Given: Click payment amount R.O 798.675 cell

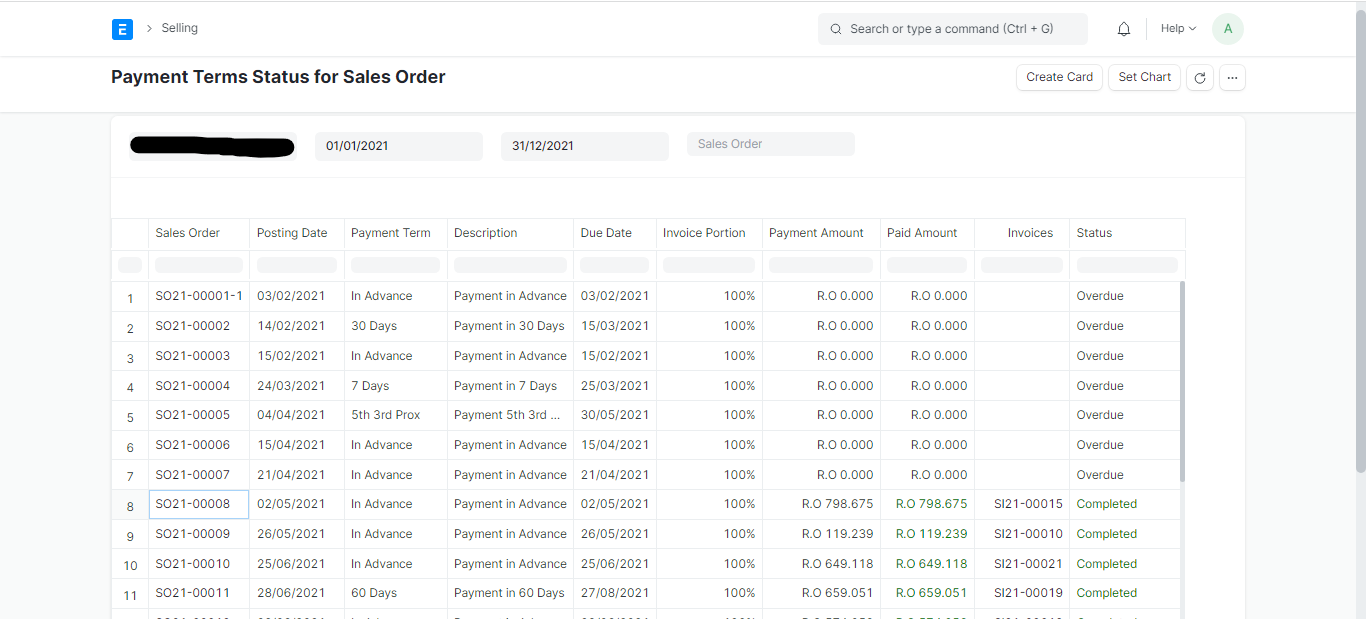Looking at the screenshot, I should pyautogui.click(x=821, y=504).
